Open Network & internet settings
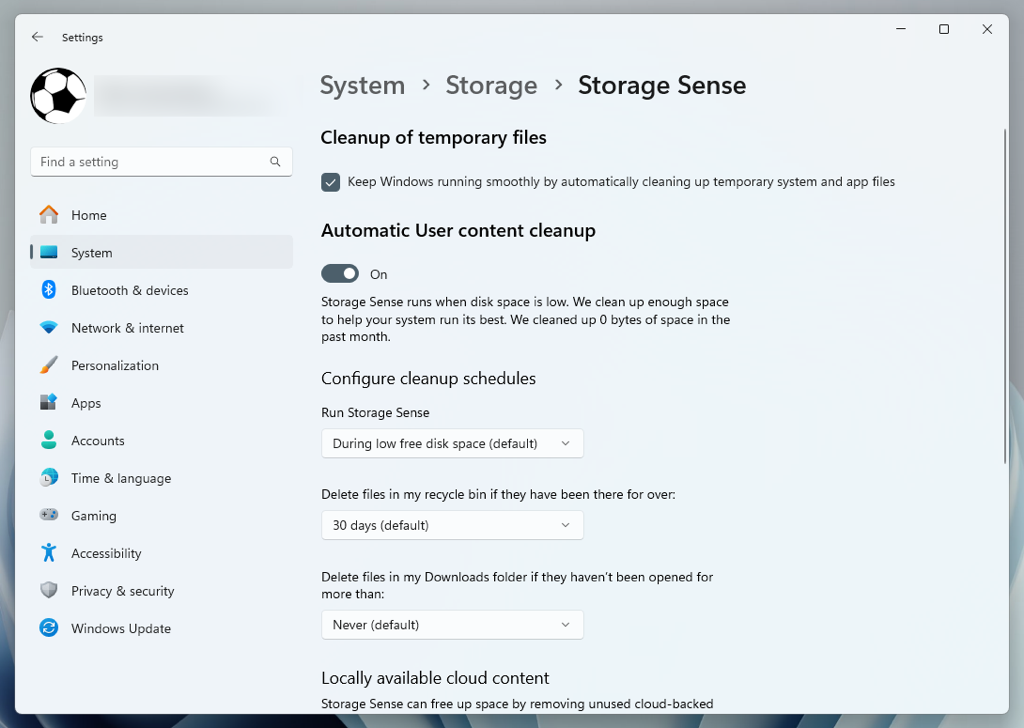This screenshot has height=728, width=1024. pos(161,328)
